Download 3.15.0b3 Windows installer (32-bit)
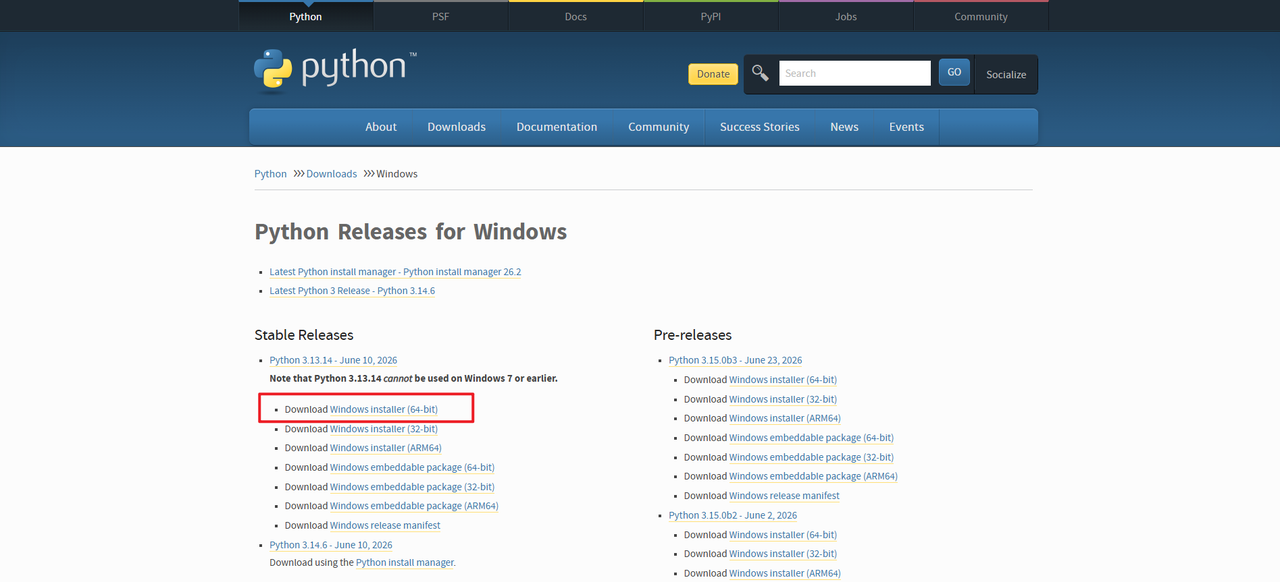1280x582 pixels. (783, 399)
